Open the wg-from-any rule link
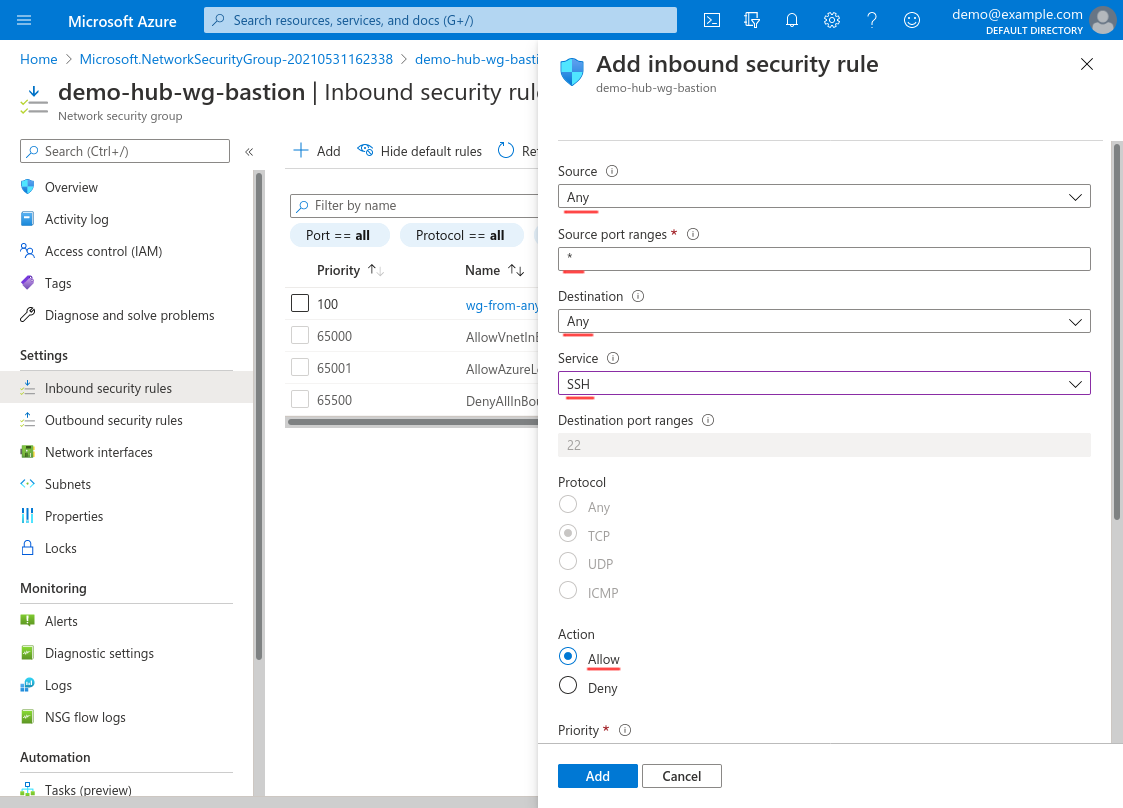This screenshot has height=808, width=1123. pyautogui.click(x=501, y=304)
